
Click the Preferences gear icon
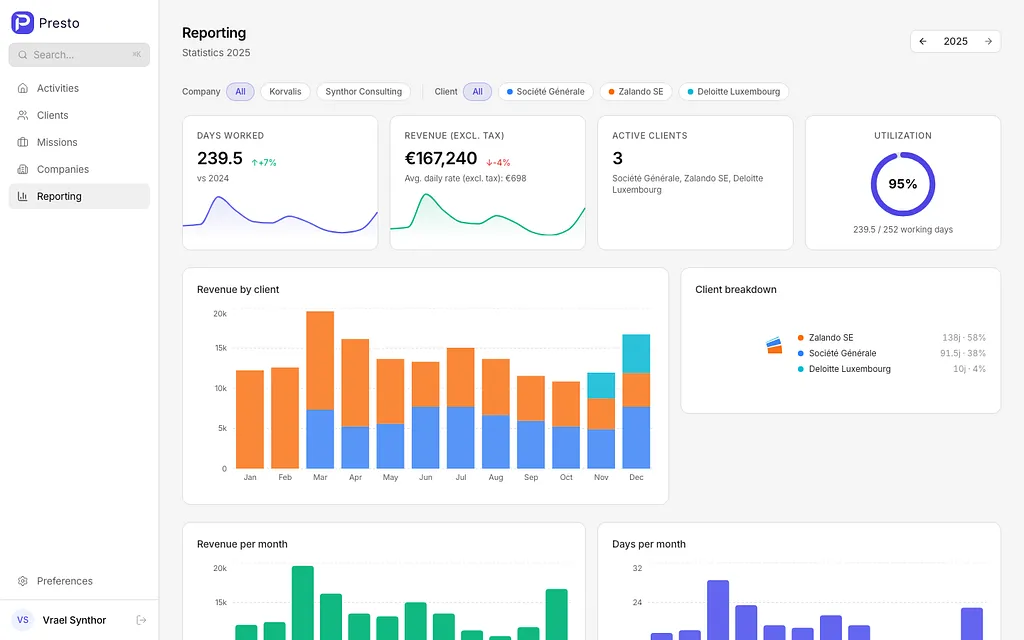coord(23,581)
